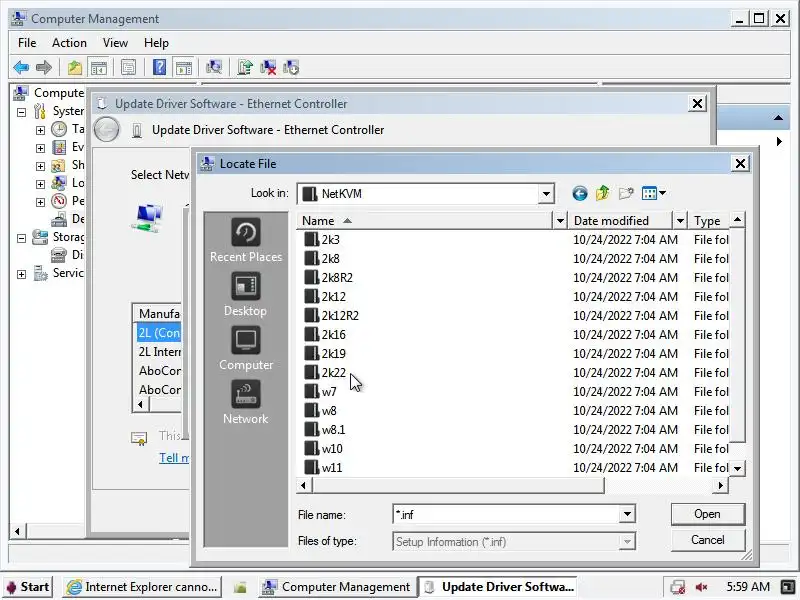800x600 pixels.
Task: Click the muted volume tray icon
Action: 702,587
